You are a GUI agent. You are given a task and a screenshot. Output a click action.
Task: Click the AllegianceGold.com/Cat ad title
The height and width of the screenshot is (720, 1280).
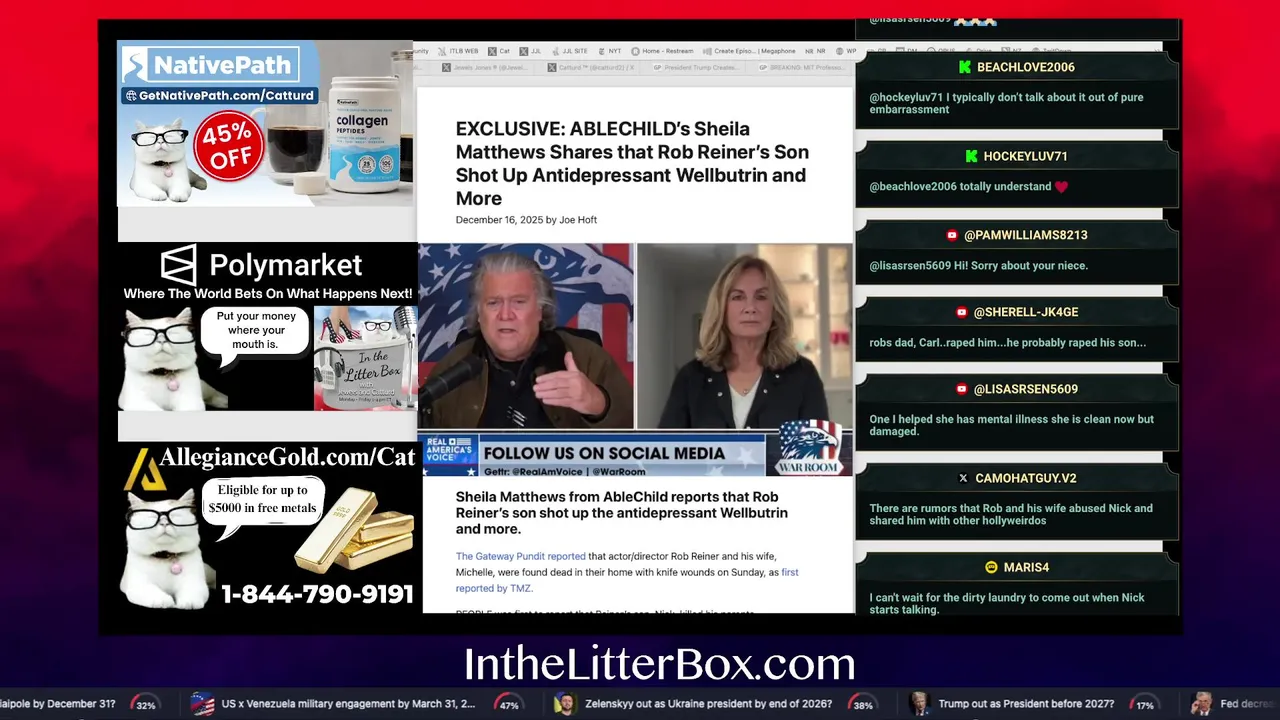tap(285, 458)
